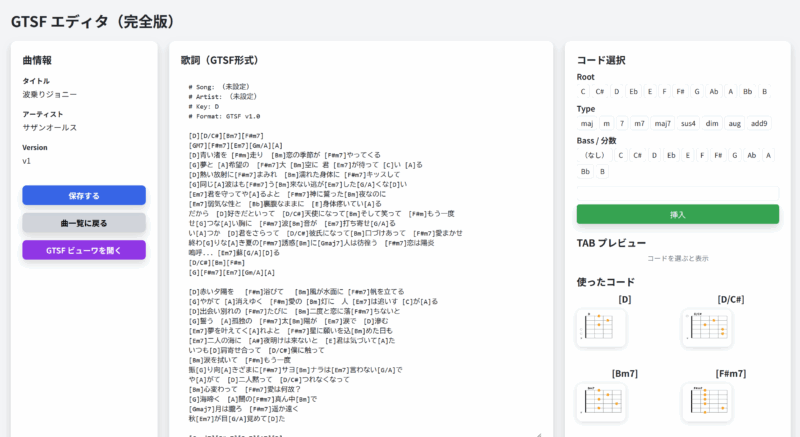Click the empty chord field above 挿入
The width and height of the screenshot is (800, 437).
677,193
